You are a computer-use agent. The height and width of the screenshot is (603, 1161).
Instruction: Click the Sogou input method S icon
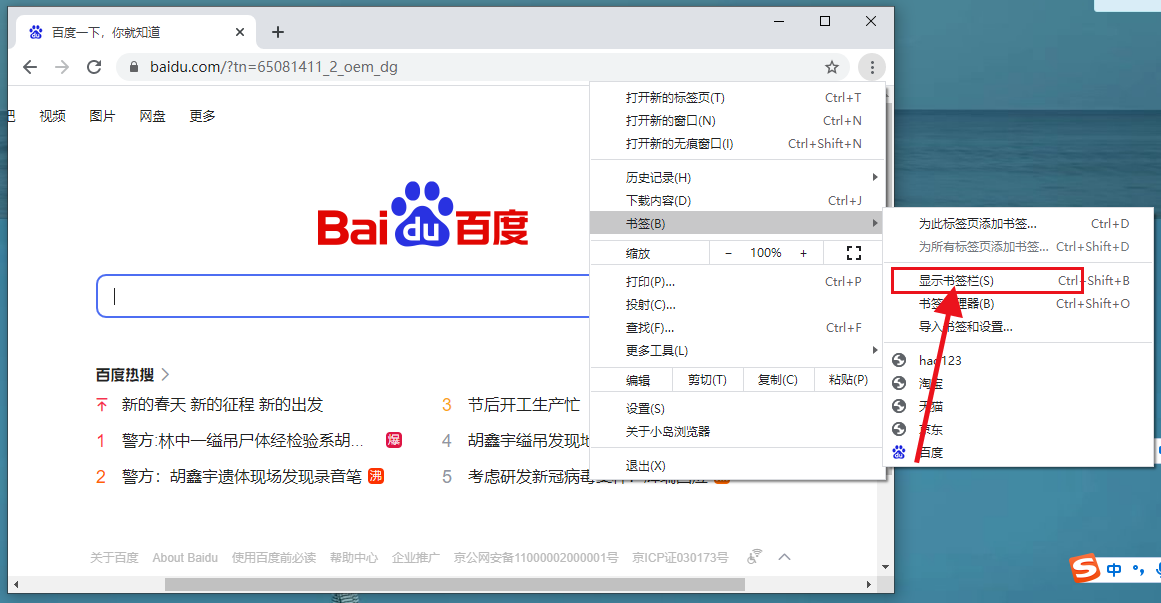tap(1084, 568)
